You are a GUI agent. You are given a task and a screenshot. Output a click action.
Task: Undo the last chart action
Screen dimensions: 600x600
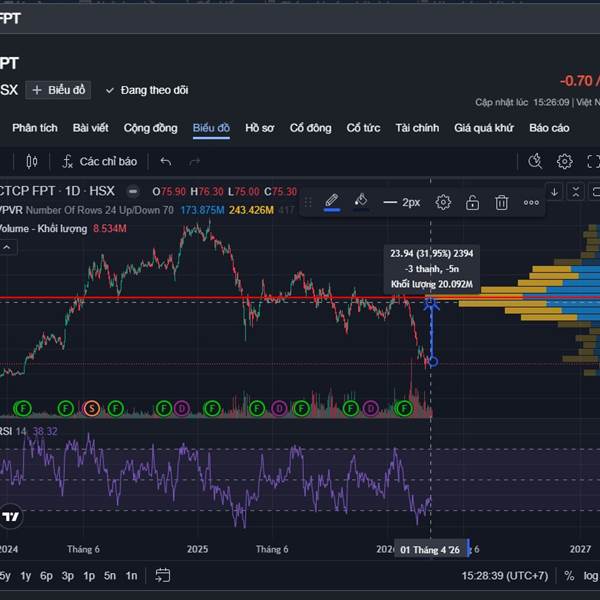point(166,162)
